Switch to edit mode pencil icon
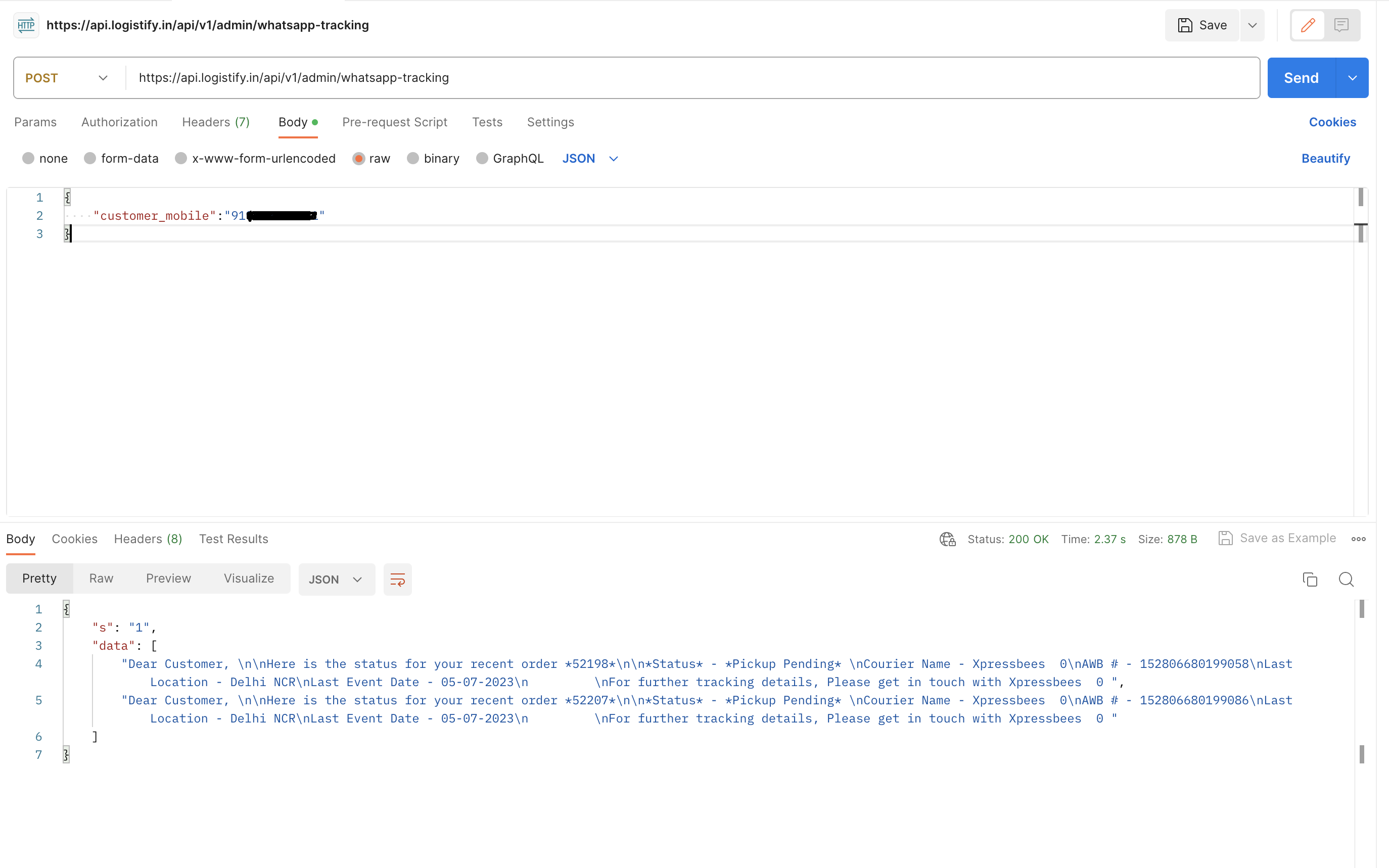 (x=1308, y=25)
